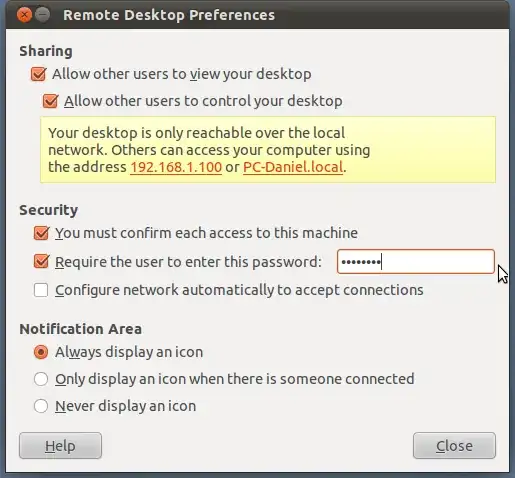This screenshot has height=478, width=515.
Task: Click the Sharing section heading
Action: 46,51
